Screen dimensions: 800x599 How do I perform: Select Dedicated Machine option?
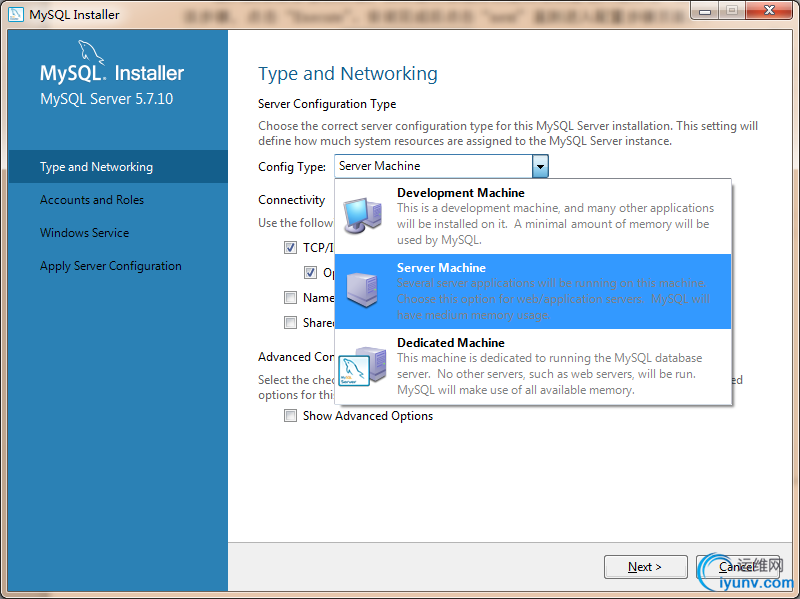point(533,366)
